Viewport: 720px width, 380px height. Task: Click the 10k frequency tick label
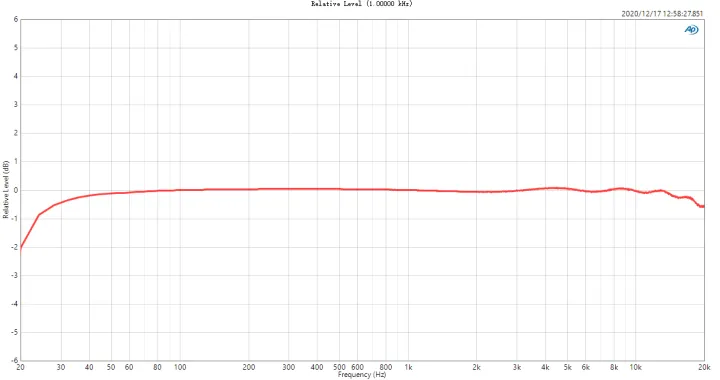point(636,367)
